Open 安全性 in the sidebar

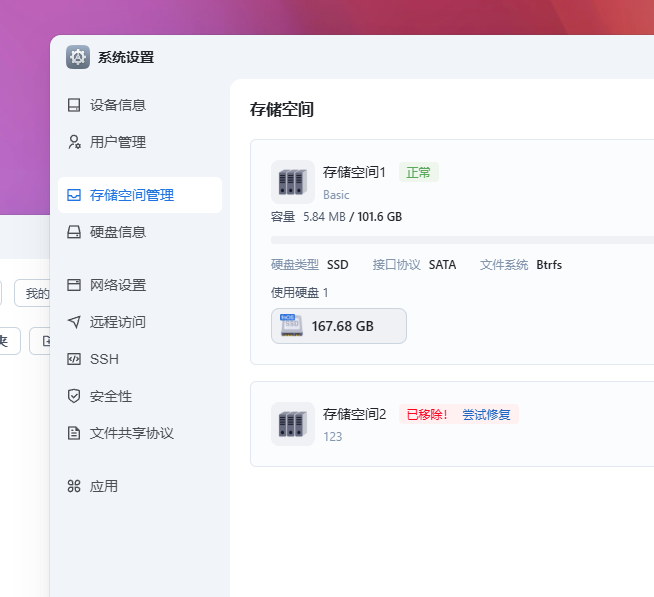tap(140, 396)
